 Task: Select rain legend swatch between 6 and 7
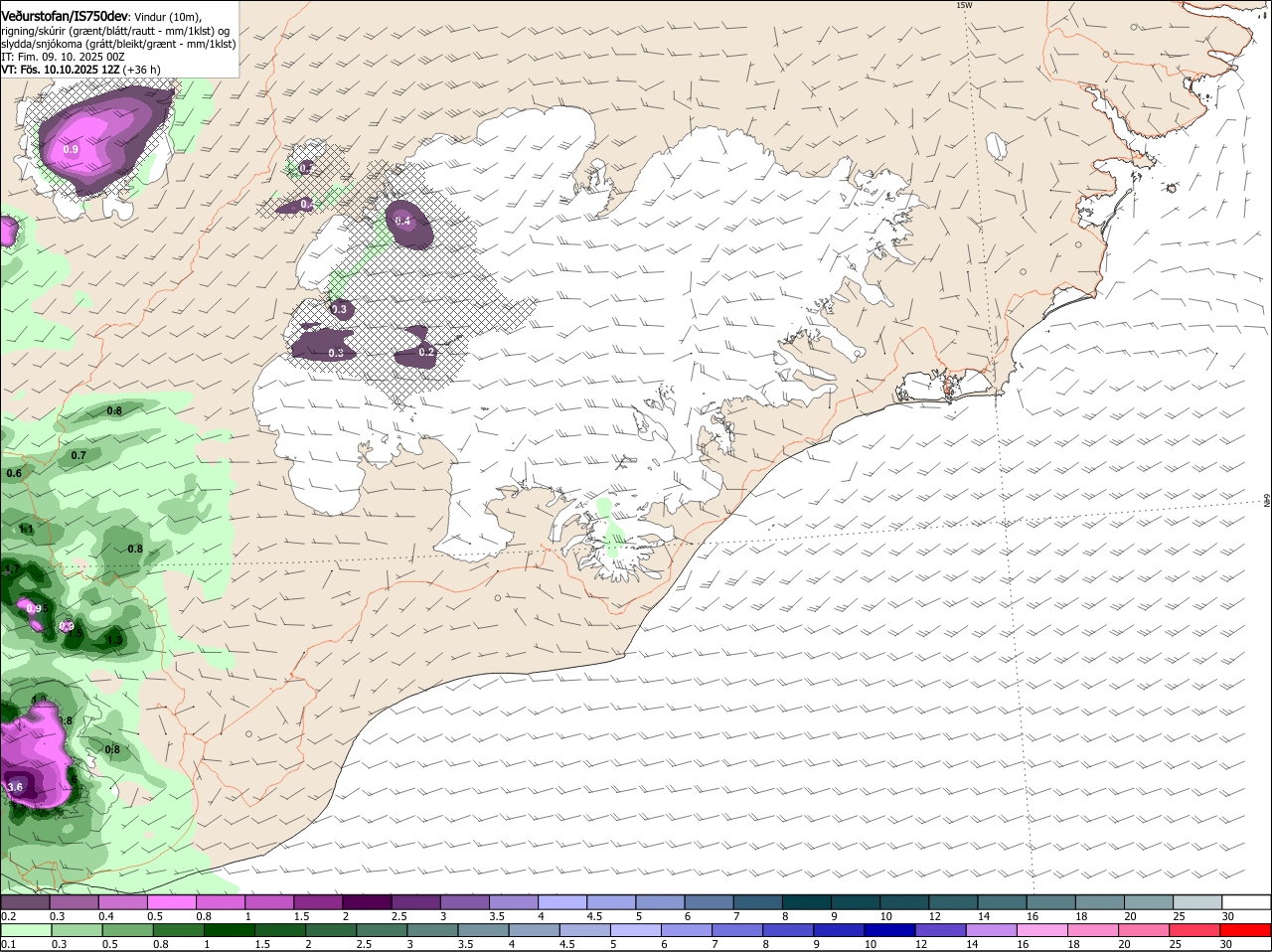[x=689, y=931]
